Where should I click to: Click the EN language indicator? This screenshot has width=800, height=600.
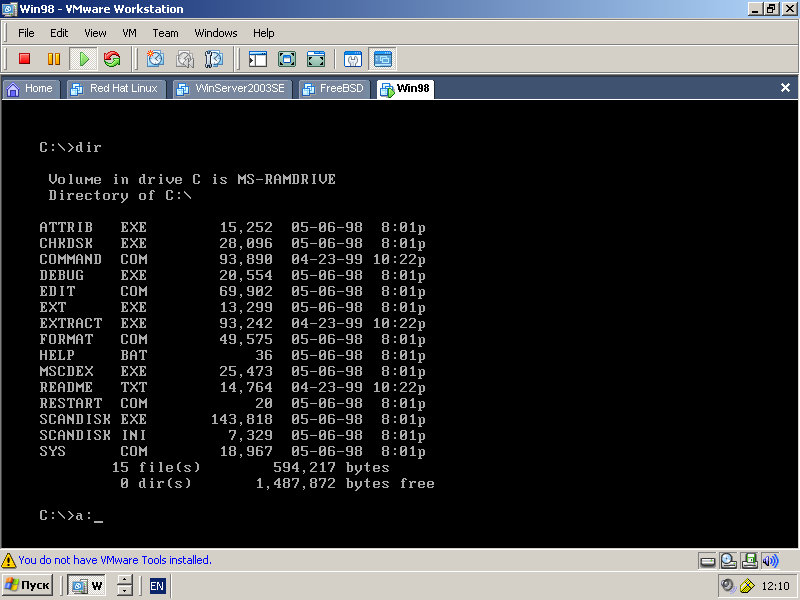[157, 586]
